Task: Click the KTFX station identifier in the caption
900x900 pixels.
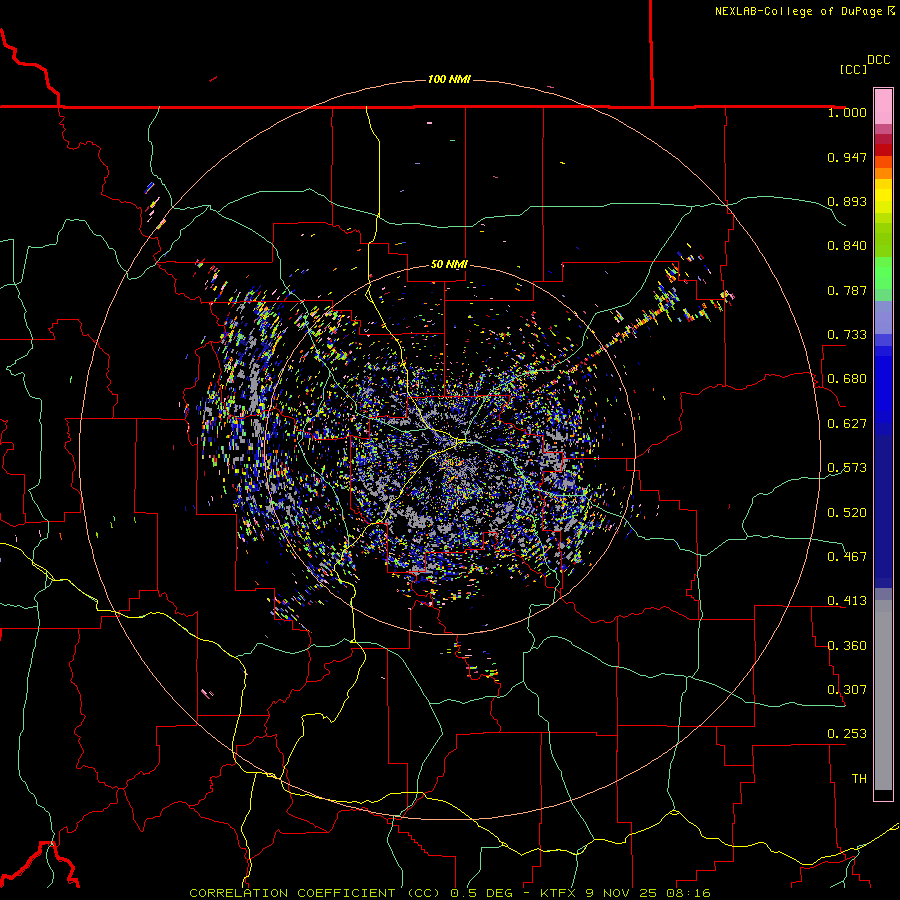Action: point(559,893)
